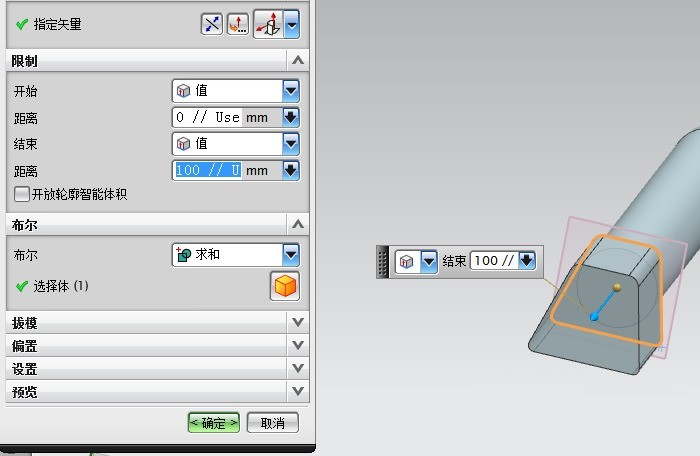The height and width of the screenshot is (456, 700).
Task: Open start distance options arrow menu
Action: pos(291,117)
